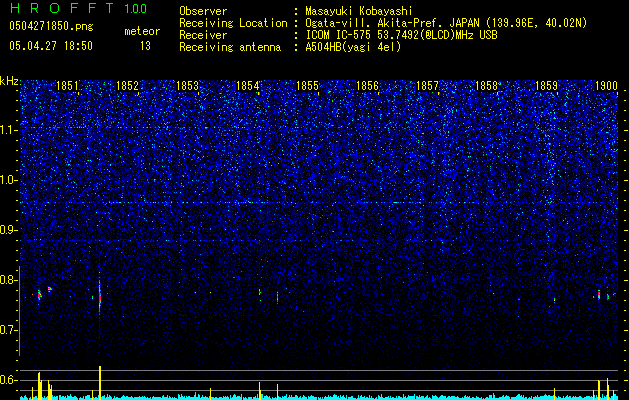Screen dimensions: 629x400
Task: Click the 'meteor' count label
Action: (x=142, y=31)
